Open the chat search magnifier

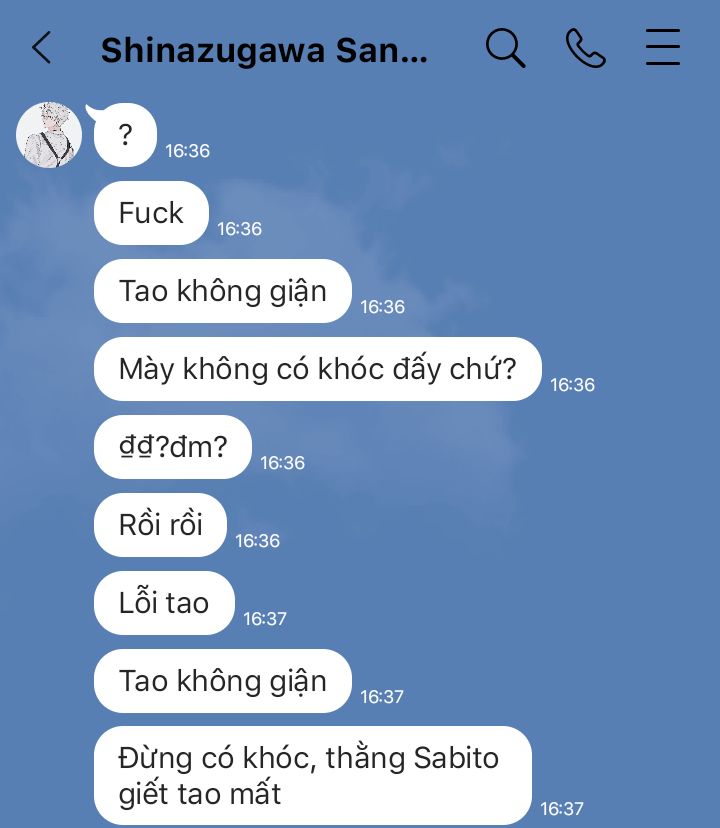click(506, 48)
